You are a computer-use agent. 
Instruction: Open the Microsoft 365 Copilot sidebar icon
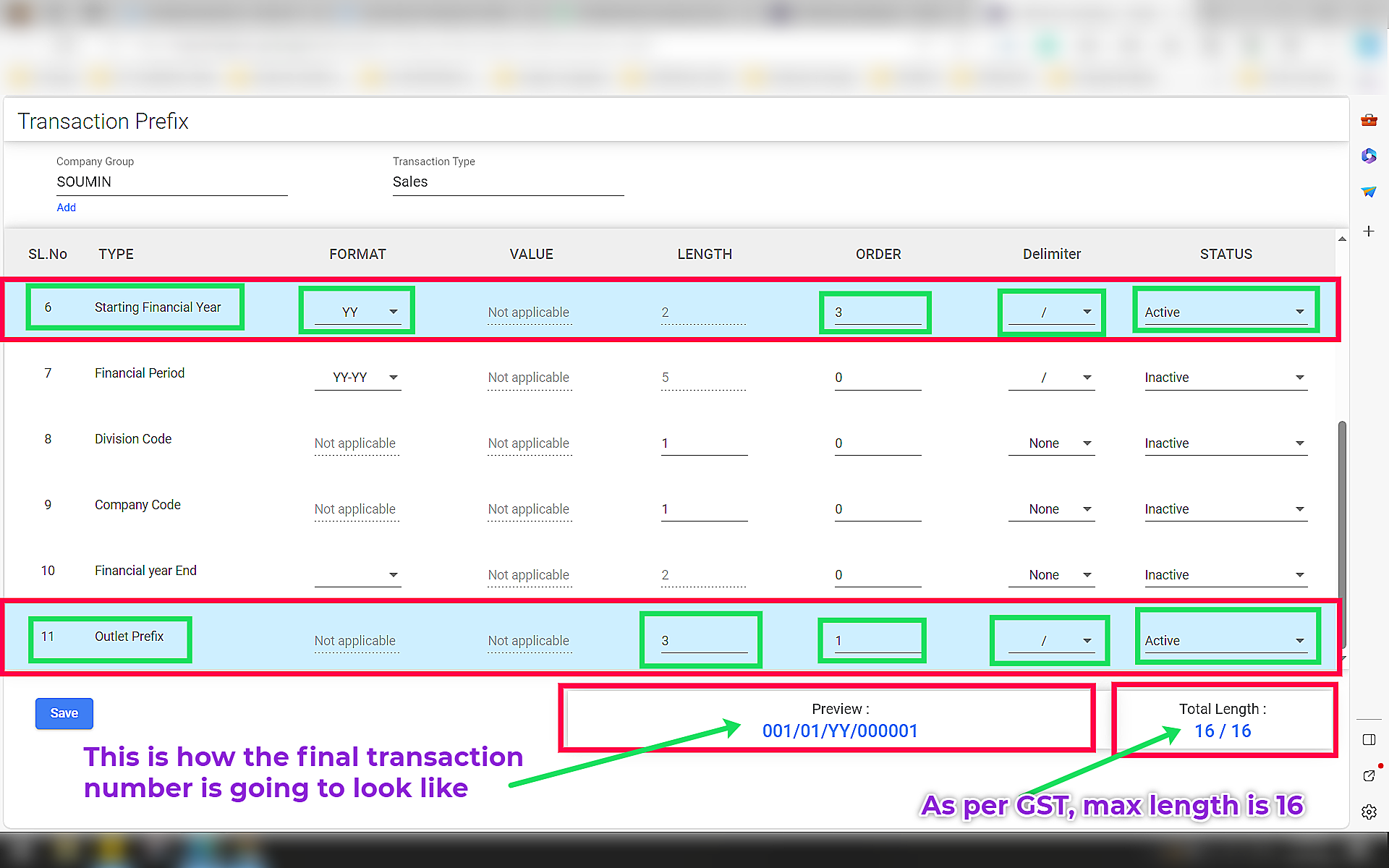coord(1369,156)
